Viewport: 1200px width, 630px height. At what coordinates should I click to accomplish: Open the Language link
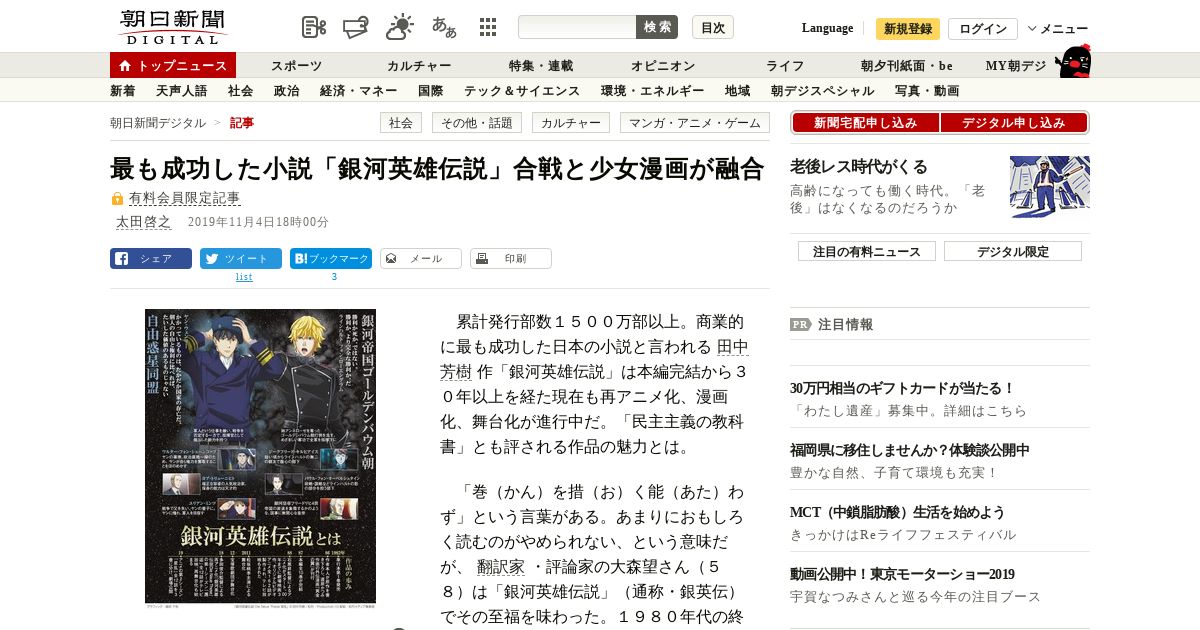827,28
